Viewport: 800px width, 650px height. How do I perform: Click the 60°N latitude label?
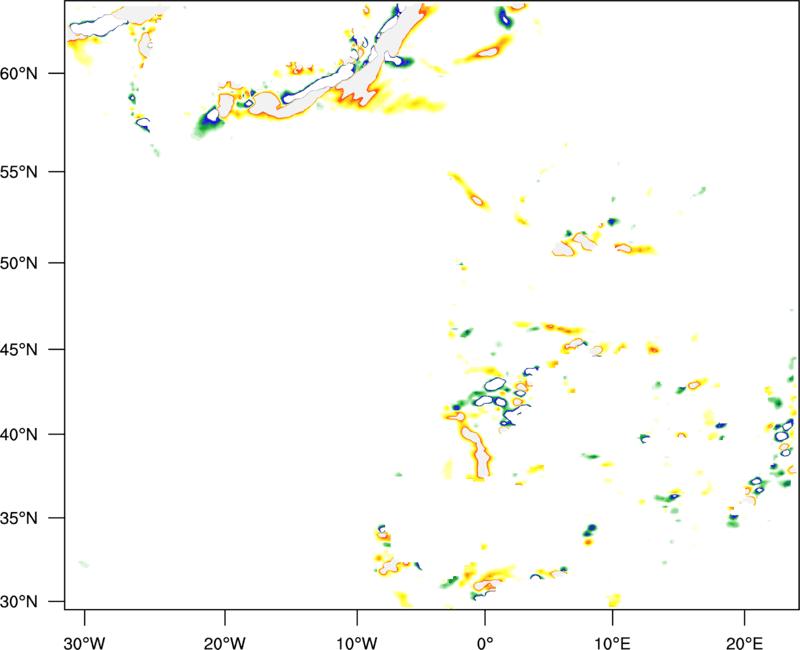pyautogui.click(x=19, y=73)
